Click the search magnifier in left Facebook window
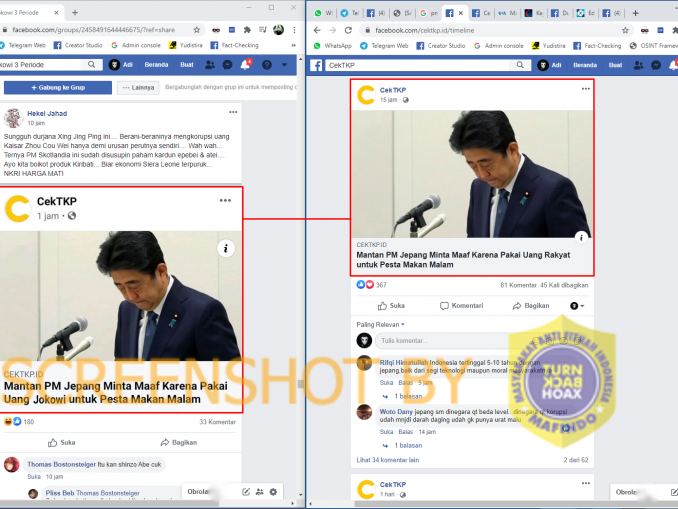The image size is (678, 509). coord(92,64)
